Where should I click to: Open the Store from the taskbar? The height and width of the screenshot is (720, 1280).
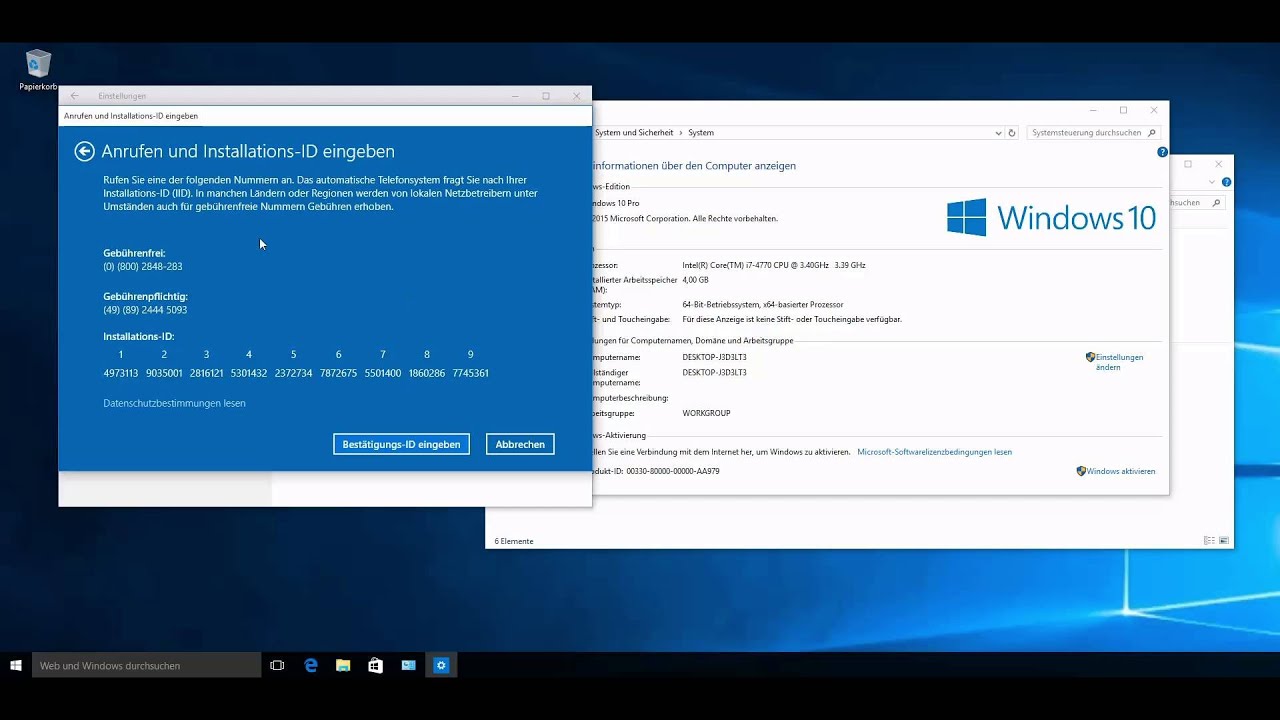tap(376, 665)
